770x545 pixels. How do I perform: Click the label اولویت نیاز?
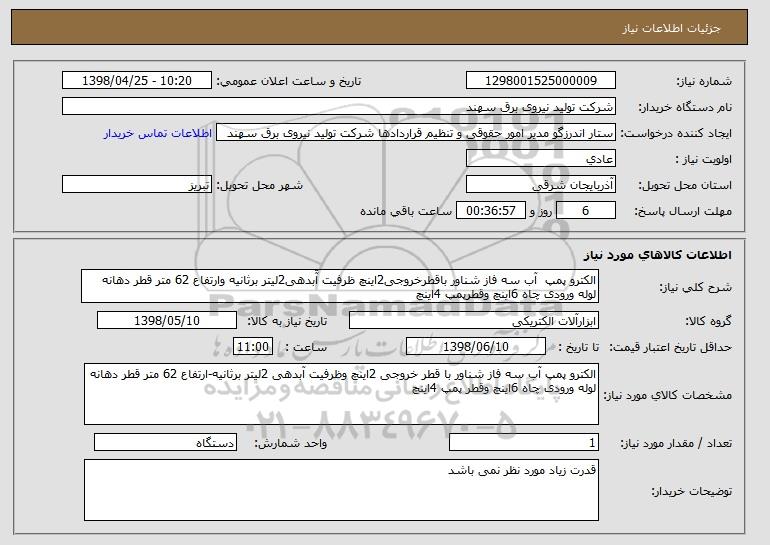[x=704, y=160]
